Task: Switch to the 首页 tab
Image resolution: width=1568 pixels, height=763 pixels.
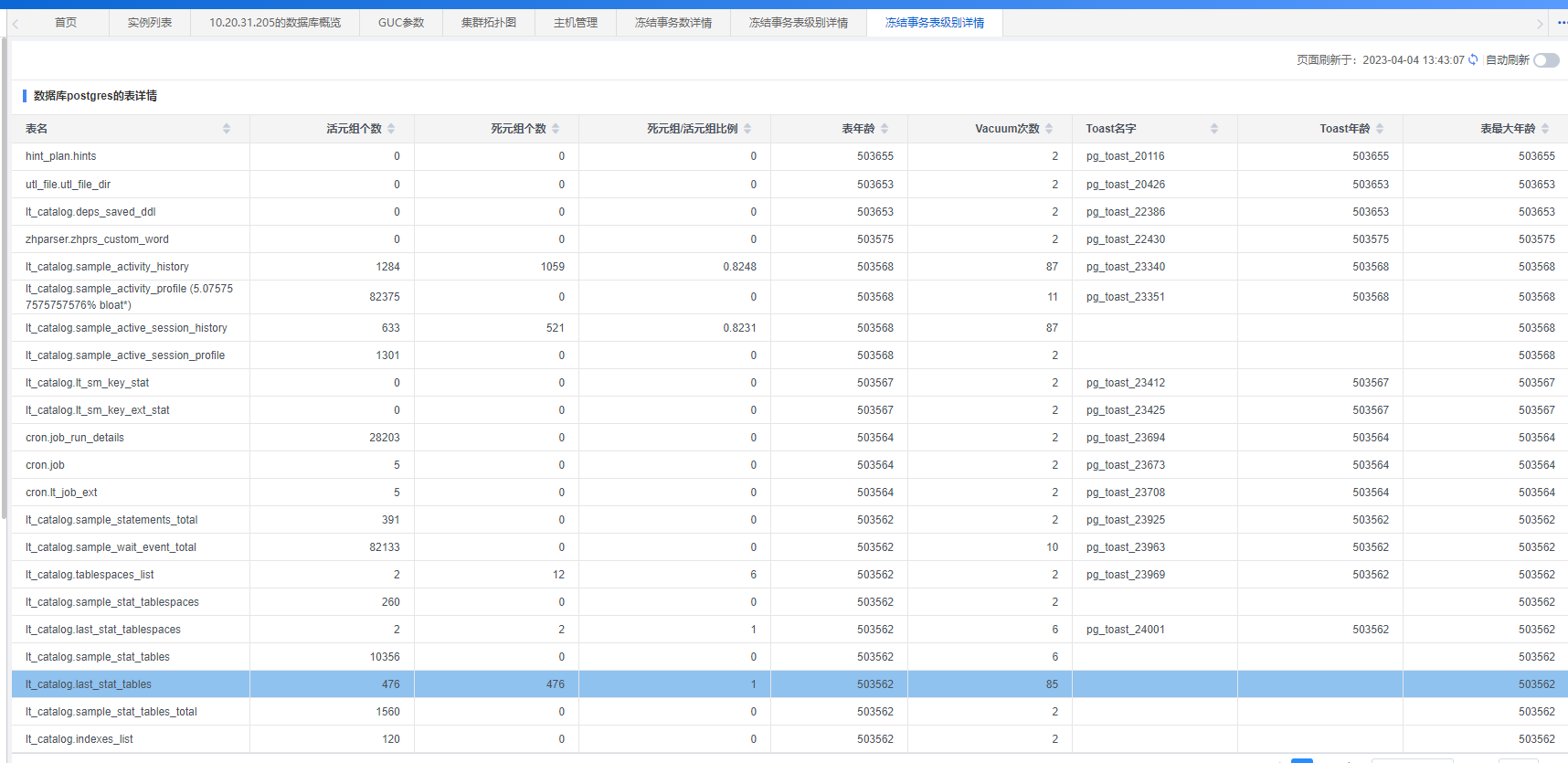Action: tap(66, 23)
